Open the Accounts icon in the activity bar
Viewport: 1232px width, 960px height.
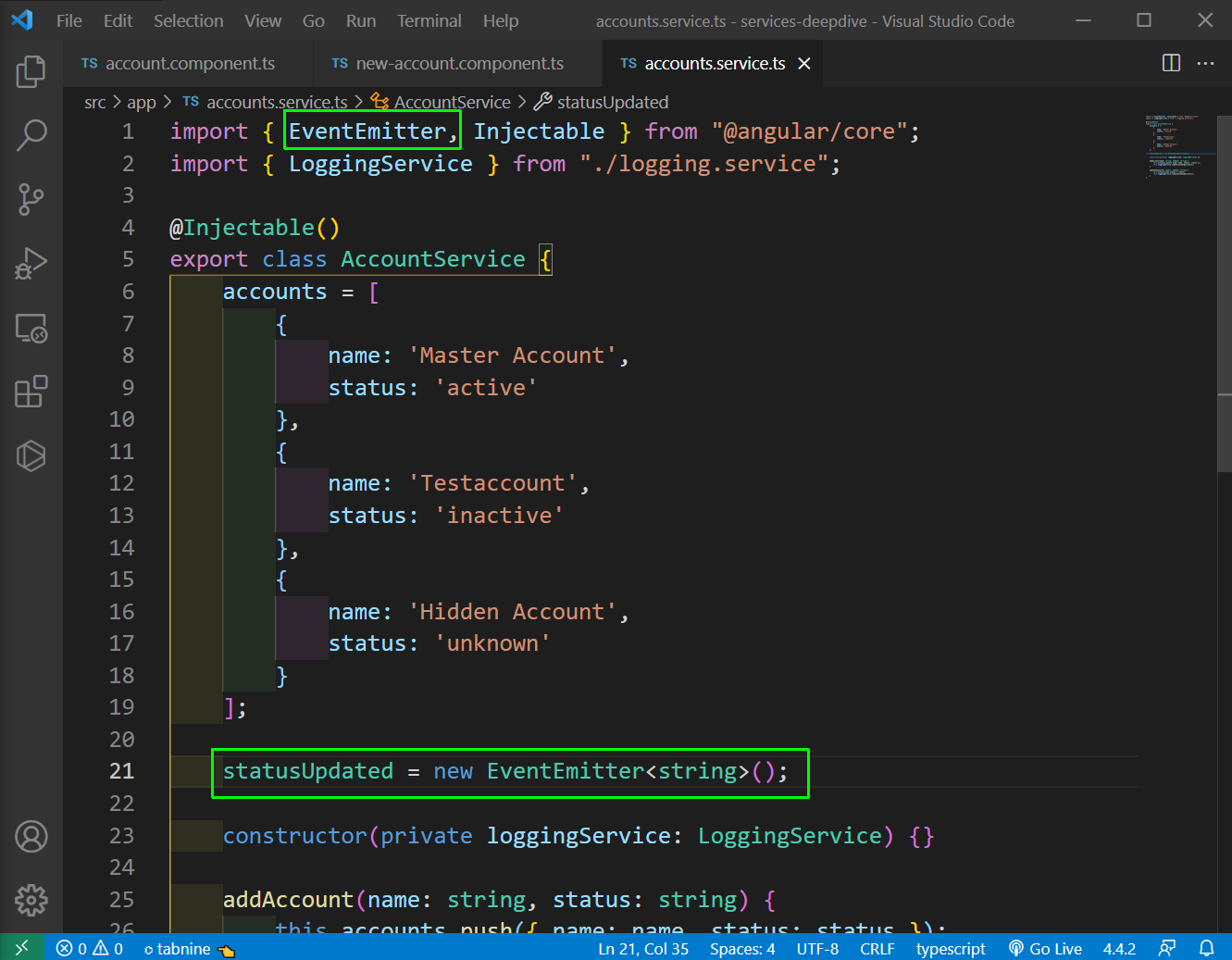pyautogui.click(x=31, y=836)
